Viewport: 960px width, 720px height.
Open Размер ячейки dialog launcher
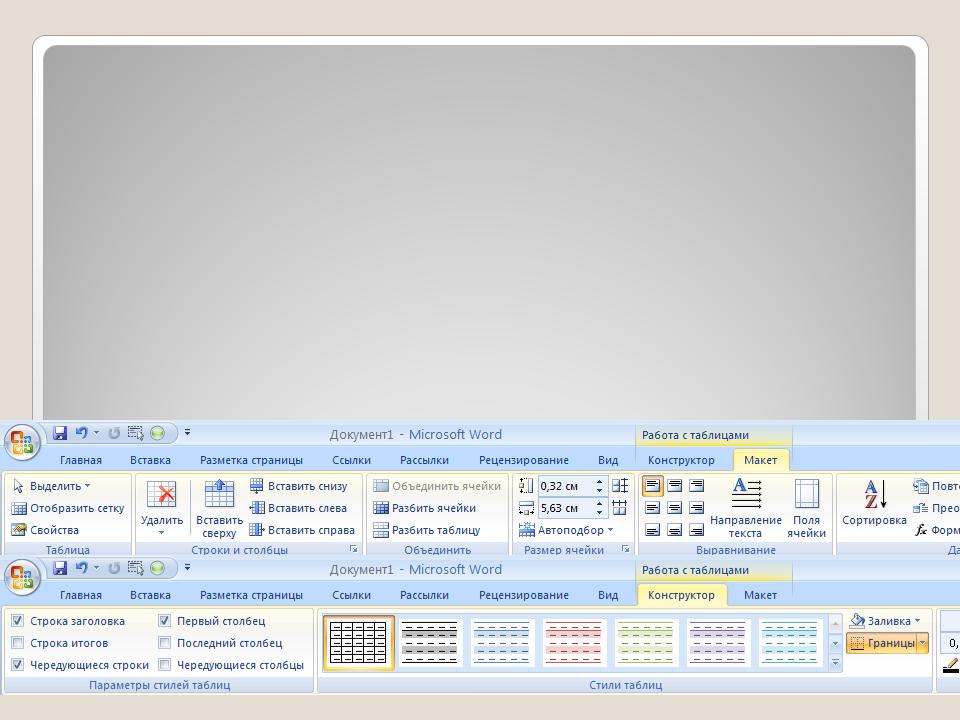(625, 549)
